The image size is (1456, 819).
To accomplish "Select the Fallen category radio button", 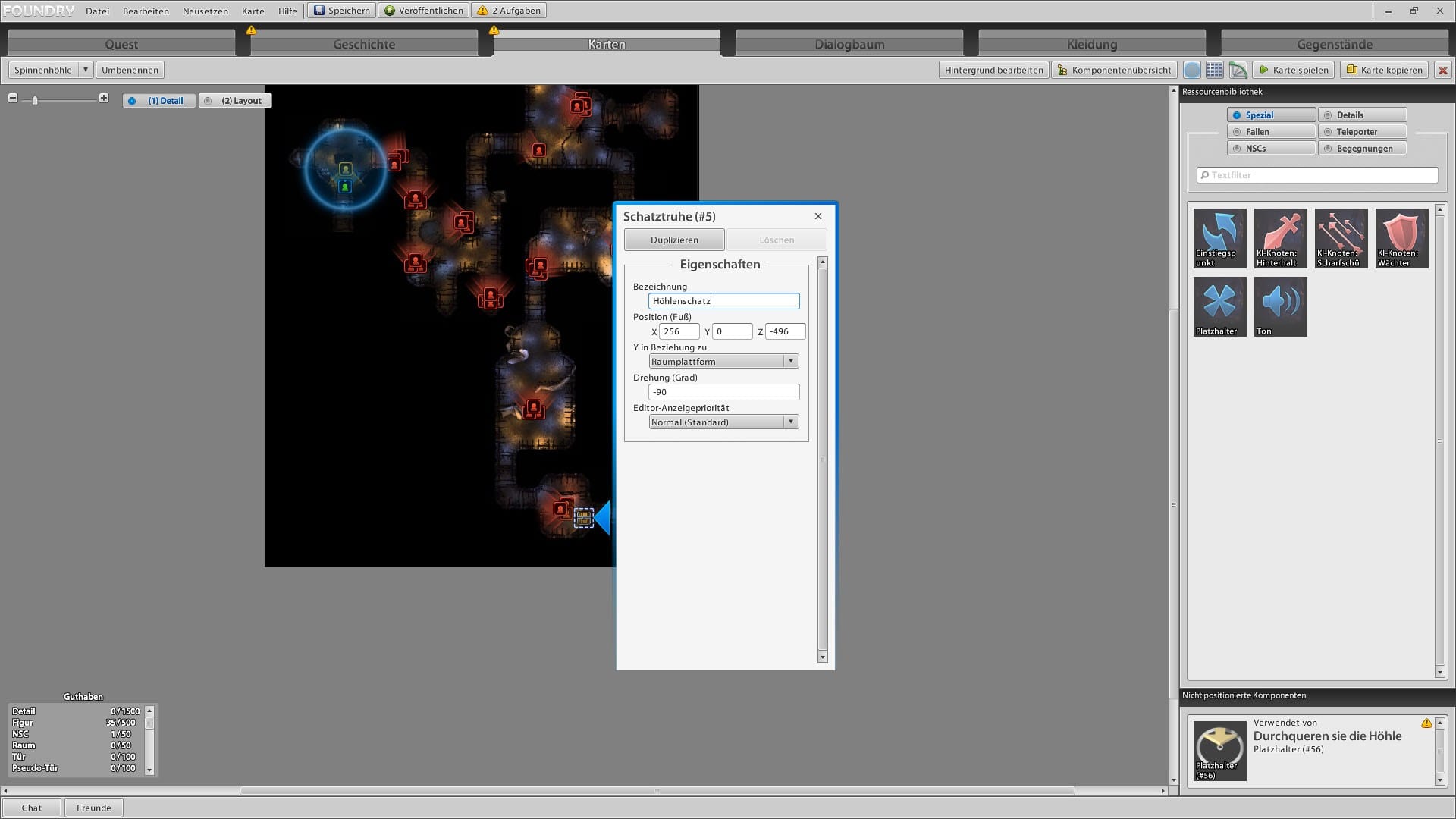I will pyautogui.click(x=1271, y=132).
